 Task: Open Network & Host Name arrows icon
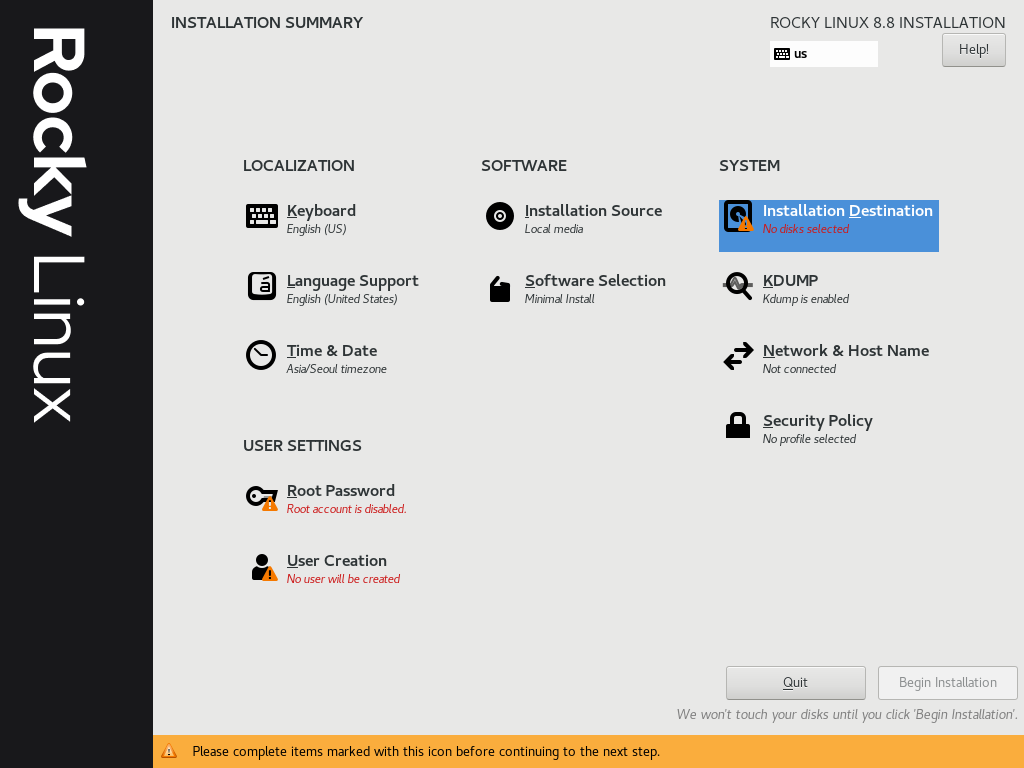click(x=738, y=357)
